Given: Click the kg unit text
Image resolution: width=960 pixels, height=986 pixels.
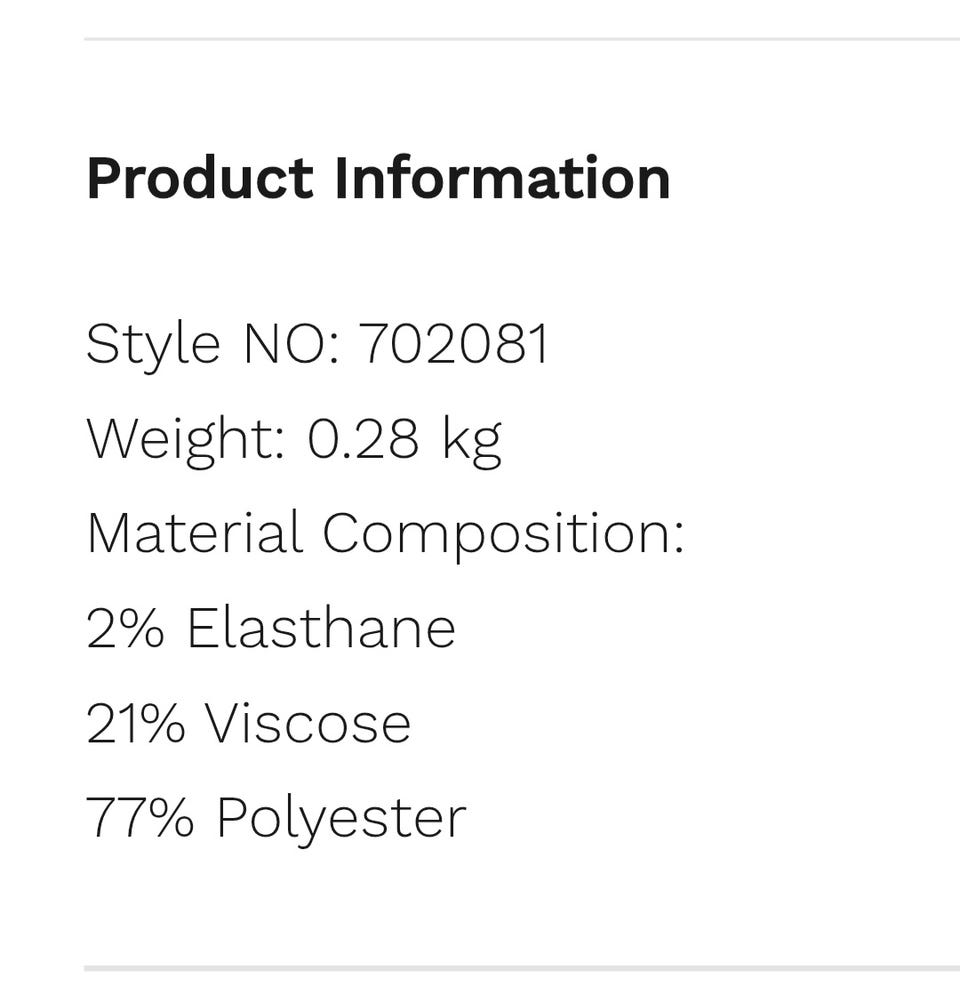Looking at the screenshot, I should tap(472, 442).
